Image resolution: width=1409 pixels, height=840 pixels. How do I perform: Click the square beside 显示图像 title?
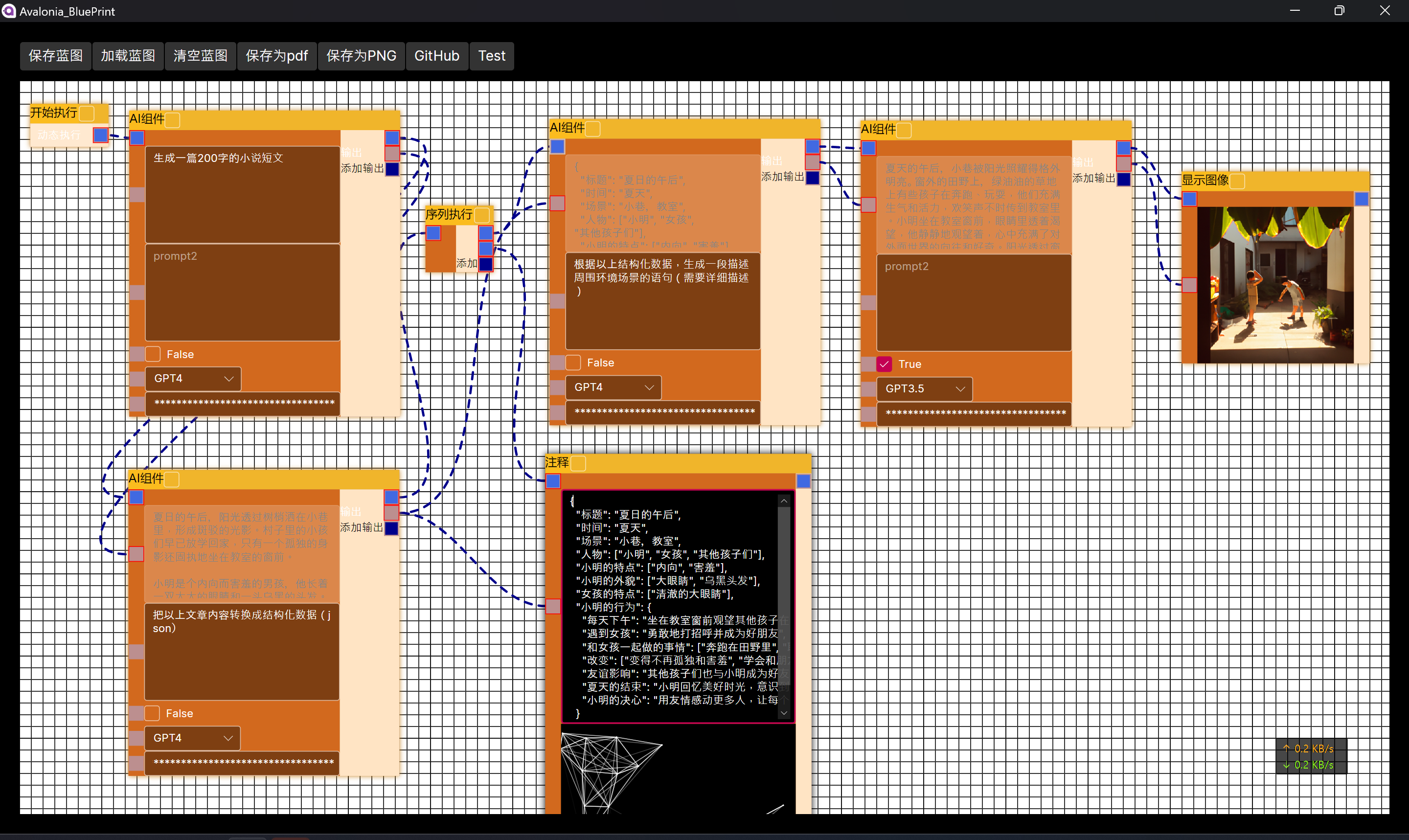pyautogui.click(x=1238, y=181)
